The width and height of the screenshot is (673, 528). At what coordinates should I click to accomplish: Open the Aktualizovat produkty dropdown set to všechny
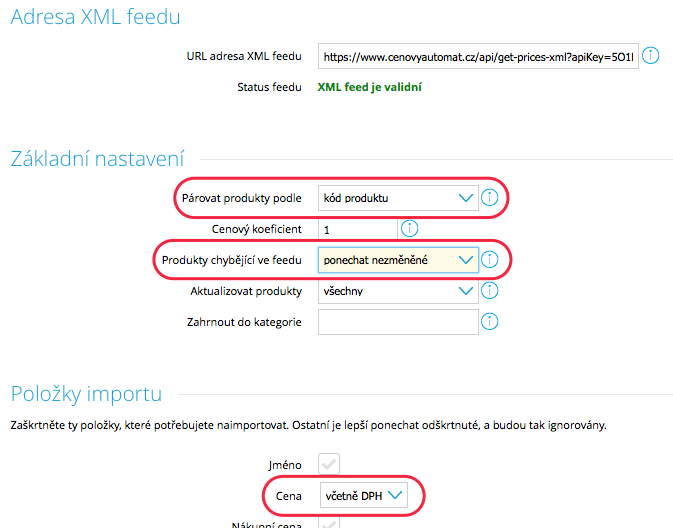pyautogui.click(x=397, y=291)
